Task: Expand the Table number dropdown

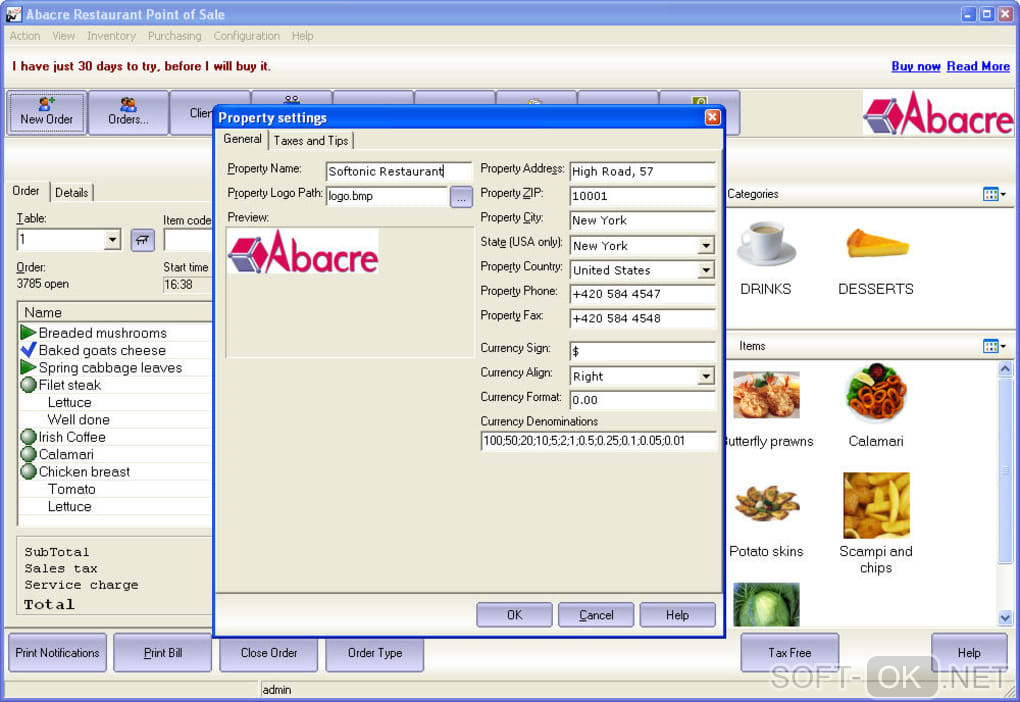Action: [x=112, y=240]
